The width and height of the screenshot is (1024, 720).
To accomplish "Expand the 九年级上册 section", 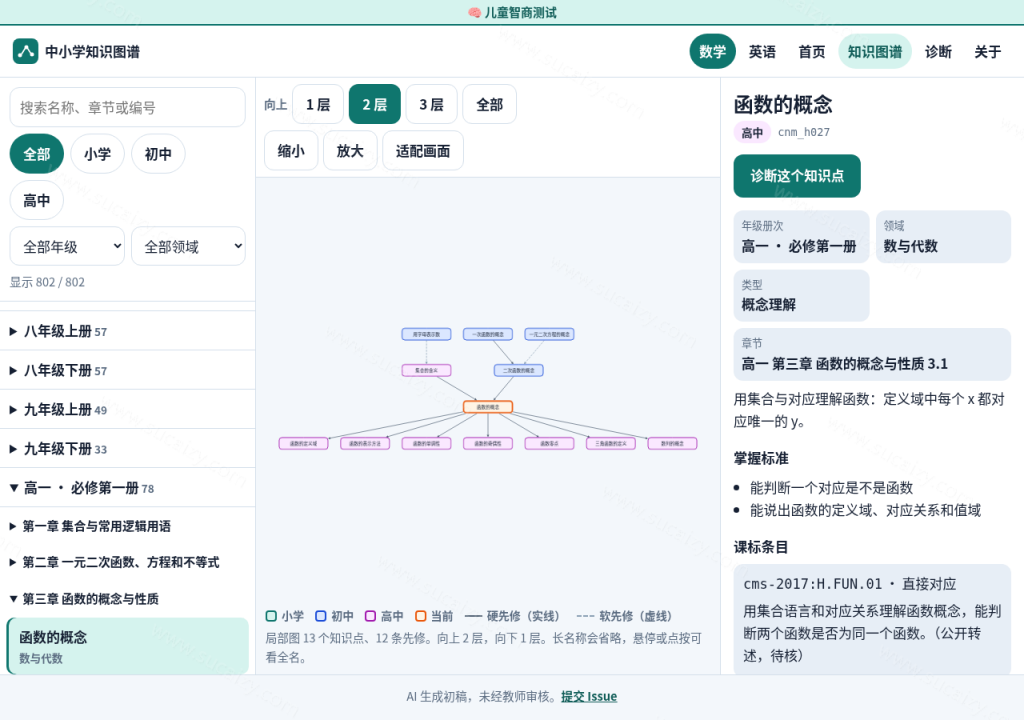I will [127, 410].
